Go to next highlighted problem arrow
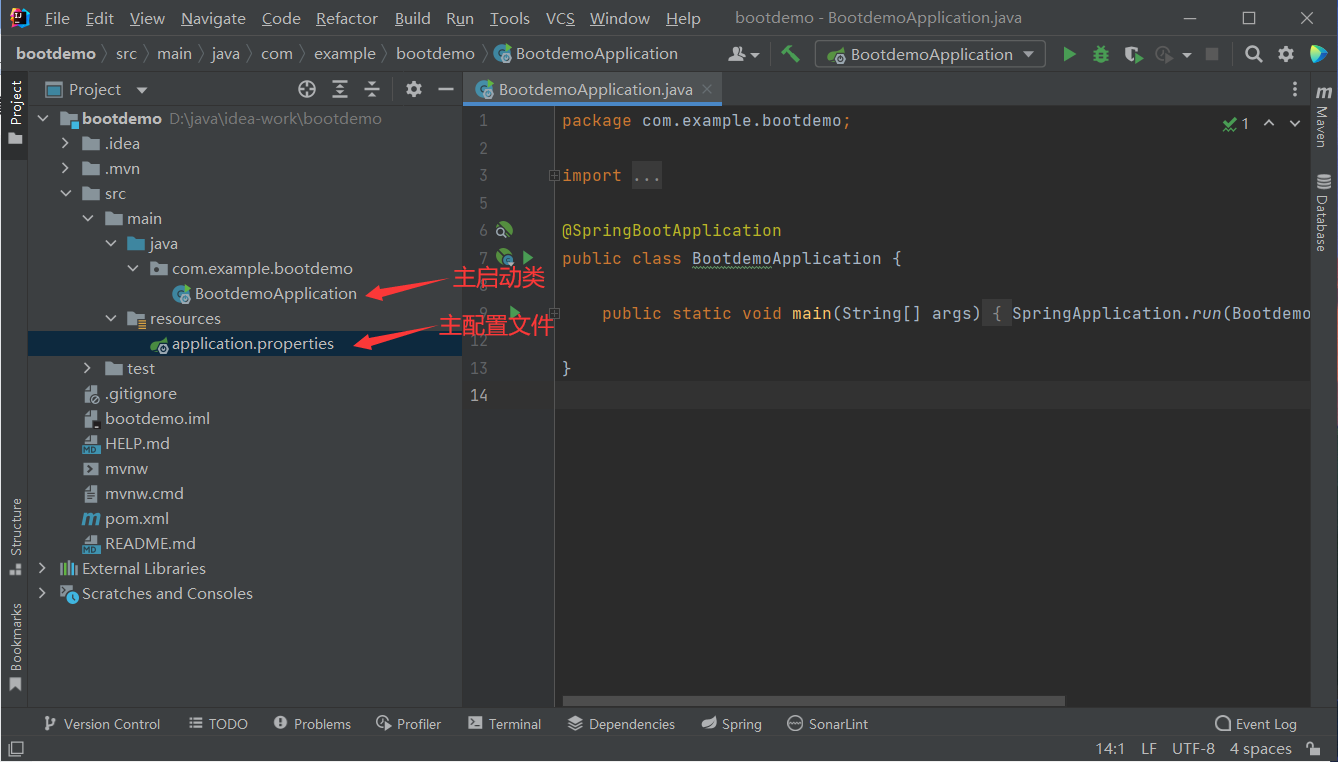1338x762 pixels. pyautogui.click(x=1295, y=124)
